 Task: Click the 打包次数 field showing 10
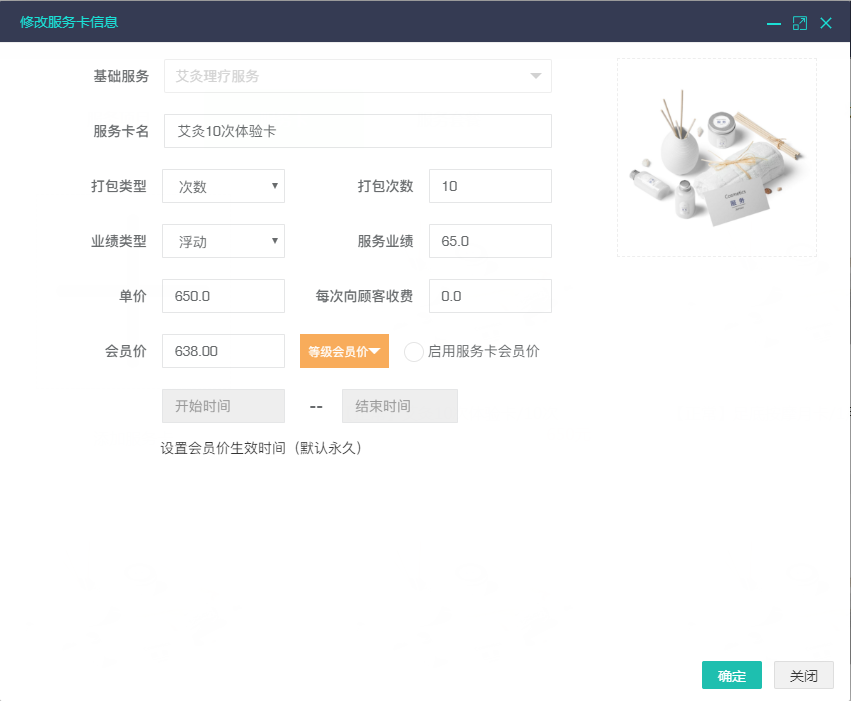[x=490, y=186]
